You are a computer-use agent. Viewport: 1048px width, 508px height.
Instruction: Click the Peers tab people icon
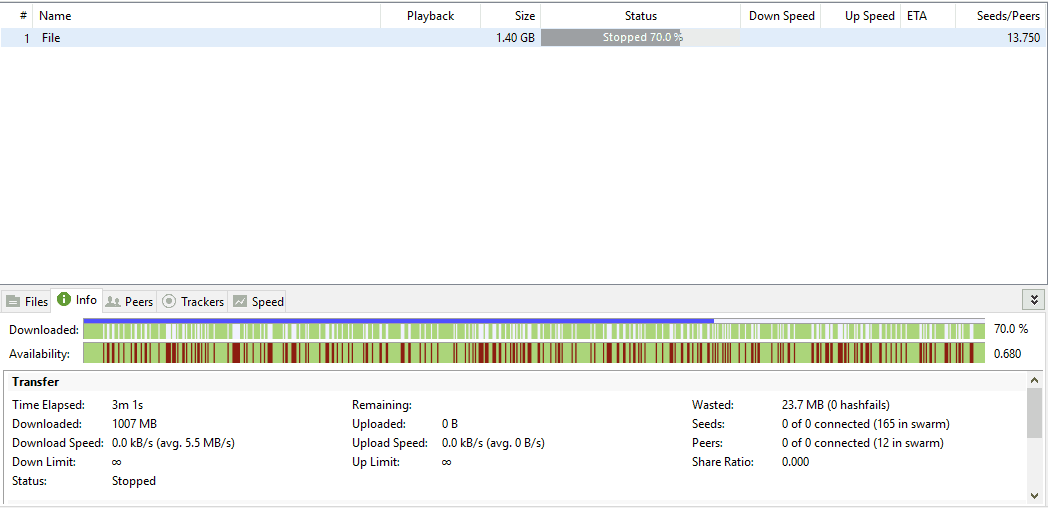(x=113, y=302)
